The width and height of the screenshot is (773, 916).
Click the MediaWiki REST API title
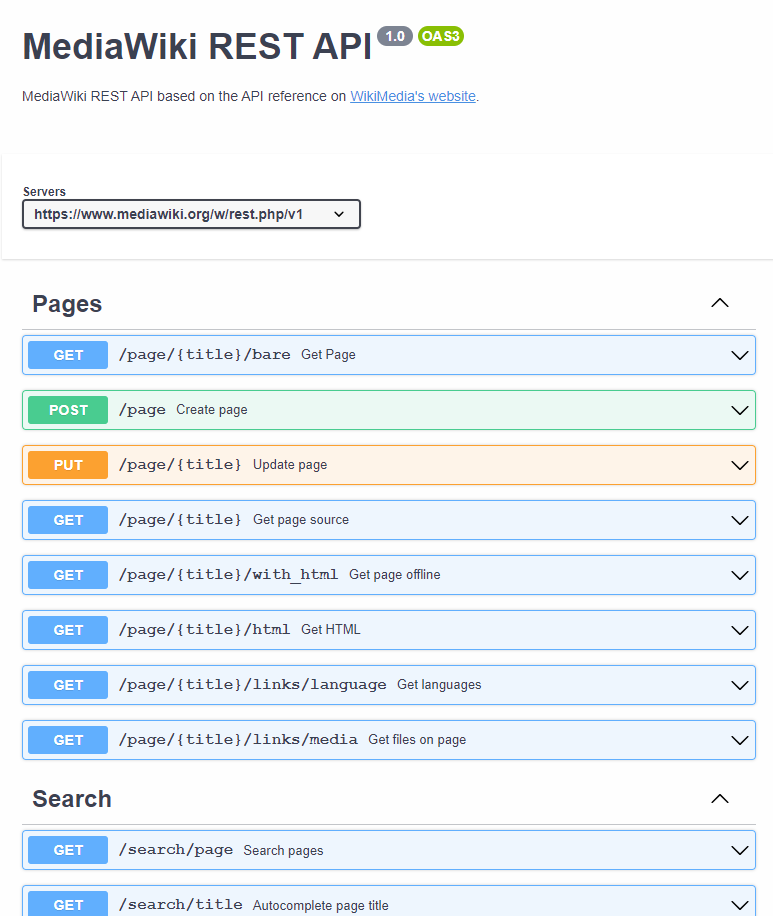[197, 46]
